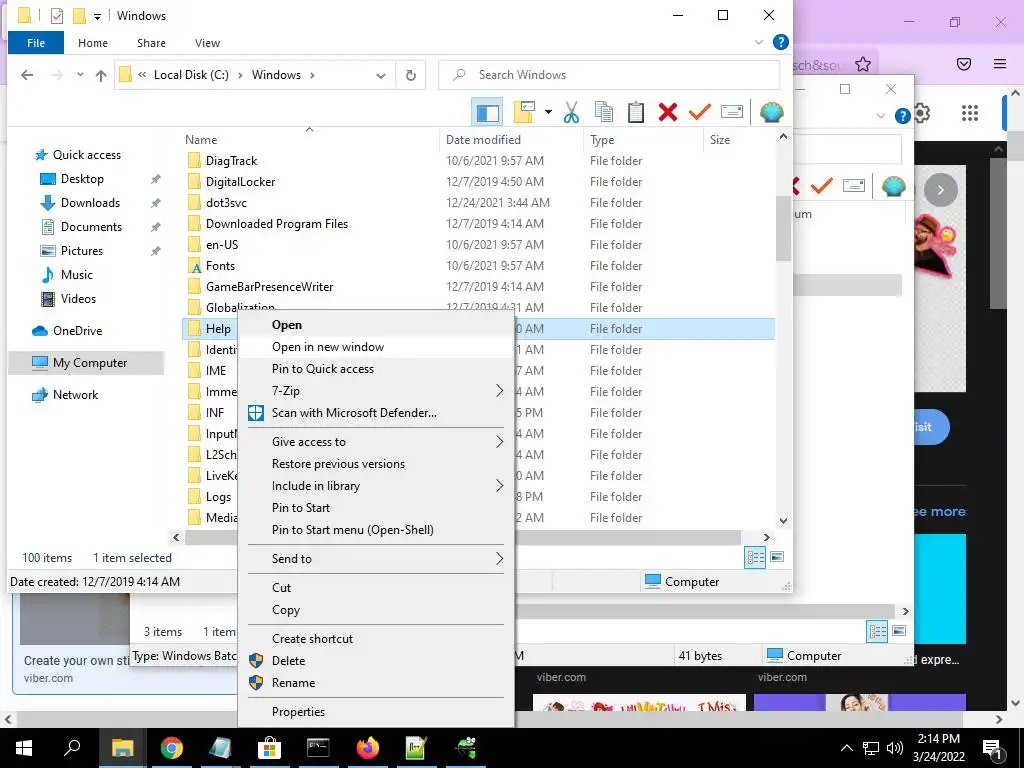The height and width of the screenshot is (768, 1024).
Task: Go back with the left arrow
Action: coord(27,75)
